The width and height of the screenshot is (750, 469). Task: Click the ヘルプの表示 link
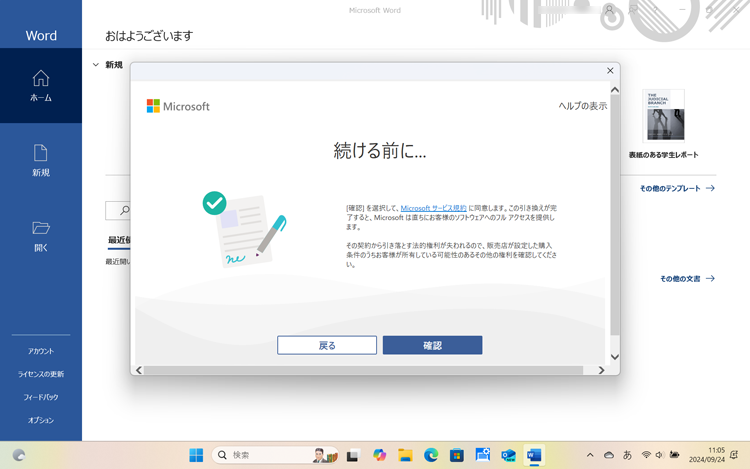click(582, 106)
